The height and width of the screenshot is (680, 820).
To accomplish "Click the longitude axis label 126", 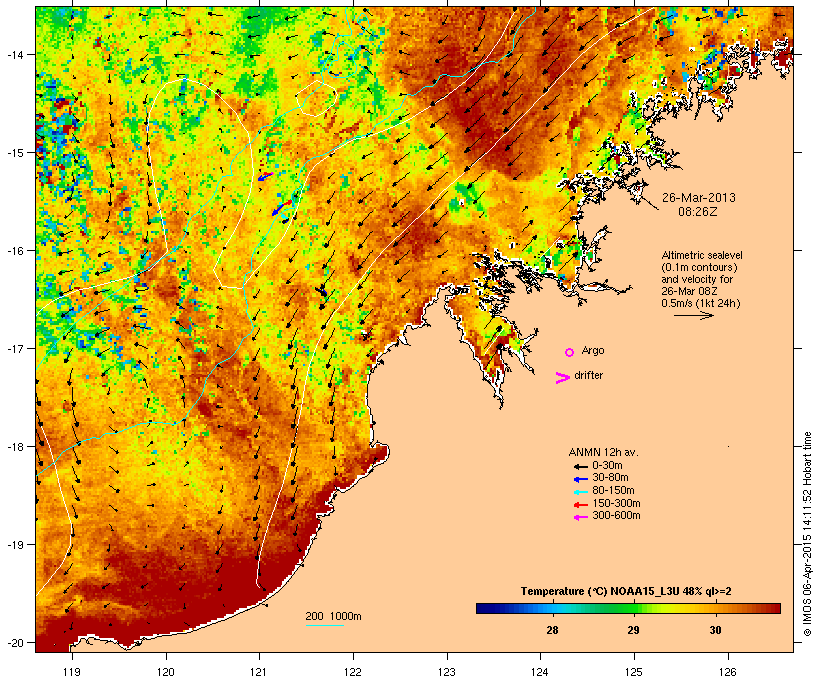I will [x=727, y=672].
